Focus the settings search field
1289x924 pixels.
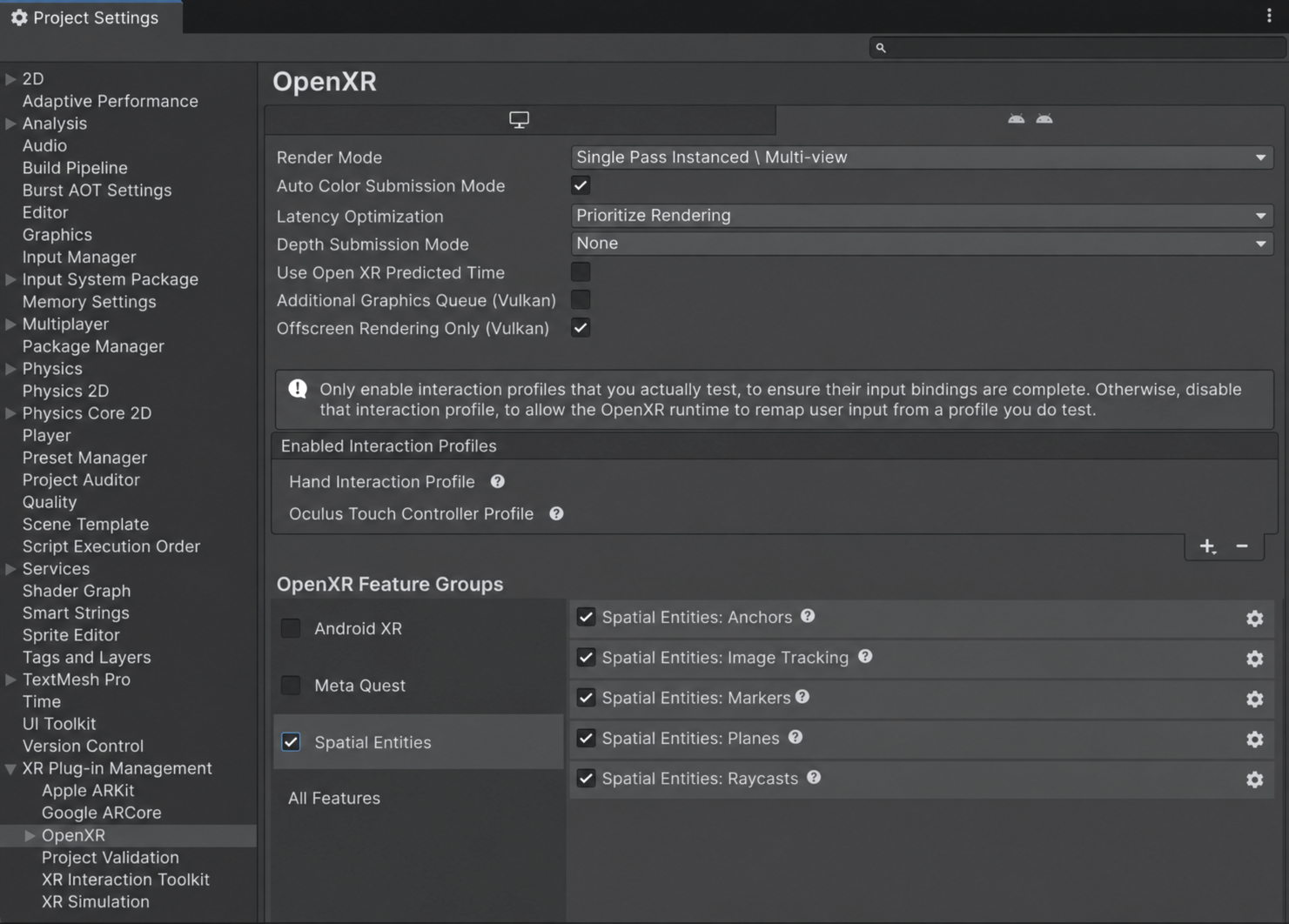[1078, 48]
